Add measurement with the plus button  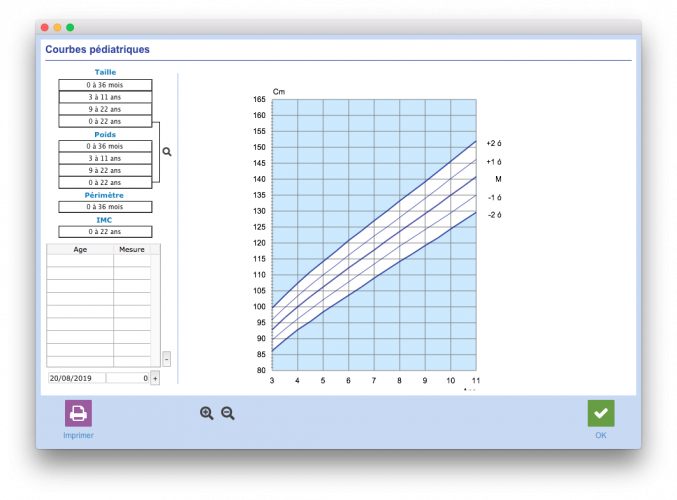pos(155,378)
